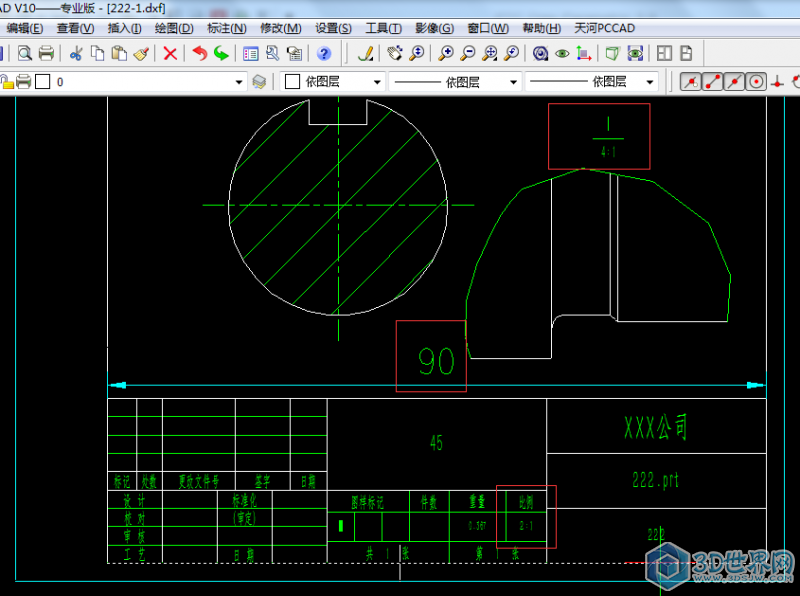This screenshot has width=800, height=596.
Task: Open the viewport layout split icon
Action: click(664, 53)
